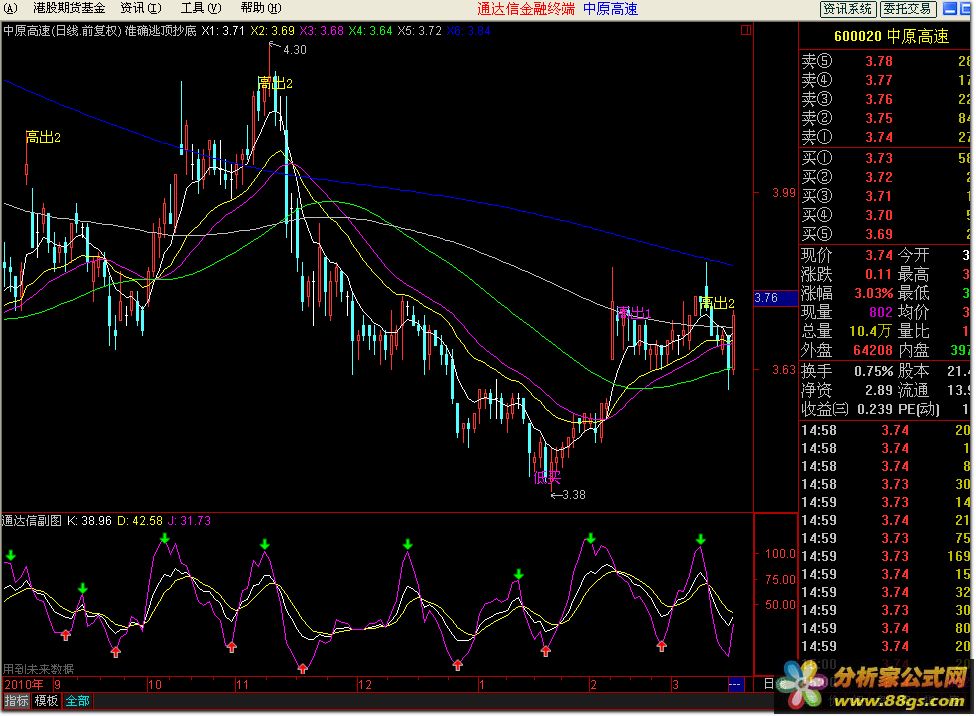
Task: Click the D: 42.58 value
Action: pos(139,521)
